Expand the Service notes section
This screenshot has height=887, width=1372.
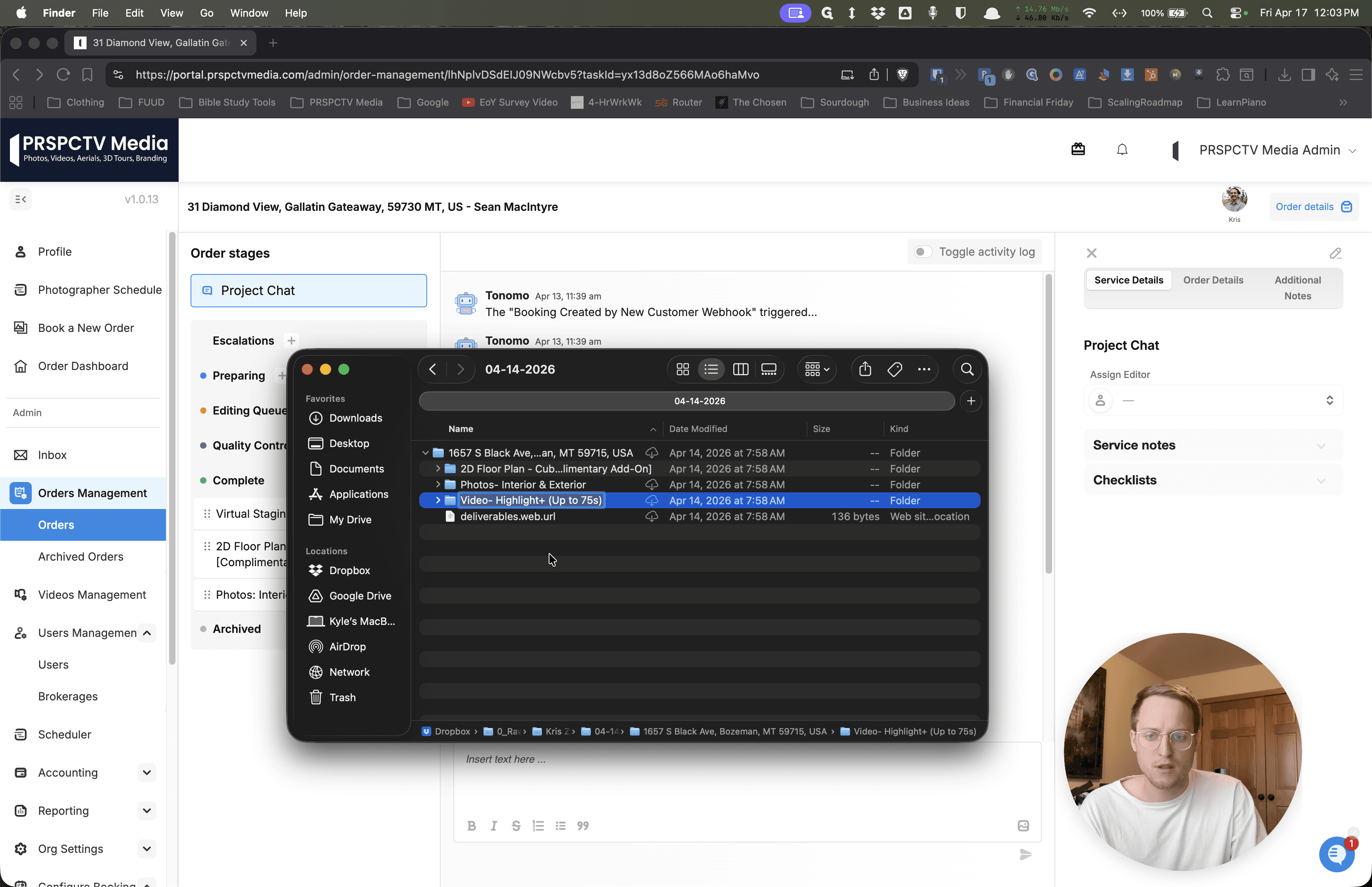(1213, 445)
